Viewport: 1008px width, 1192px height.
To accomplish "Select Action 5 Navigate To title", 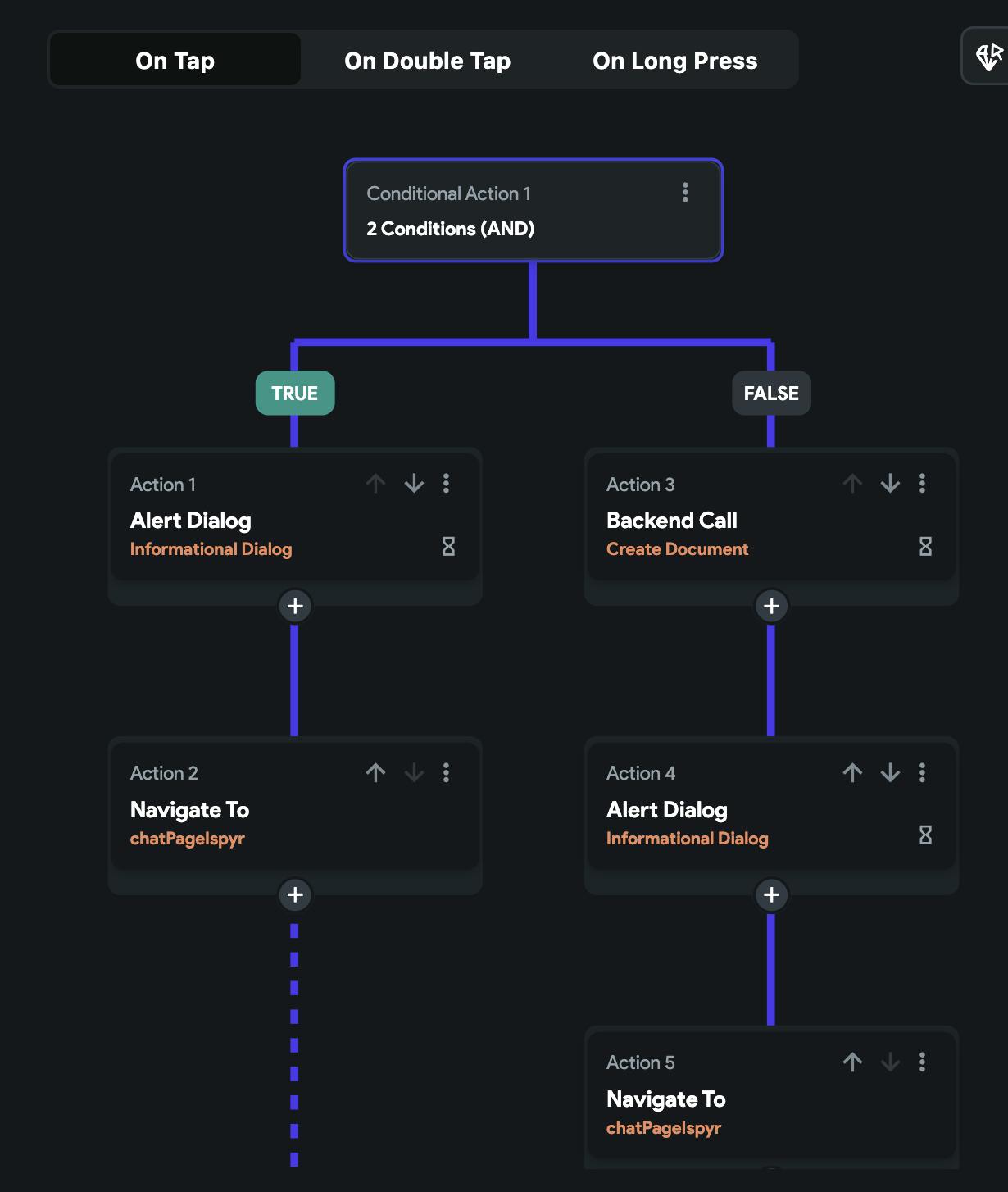I will coord(665,1099).
